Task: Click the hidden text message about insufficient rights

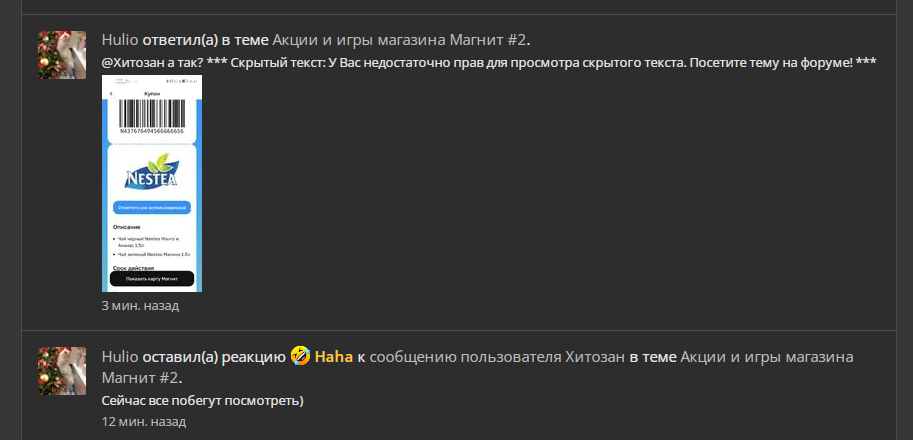Action: tap(553, 63)
